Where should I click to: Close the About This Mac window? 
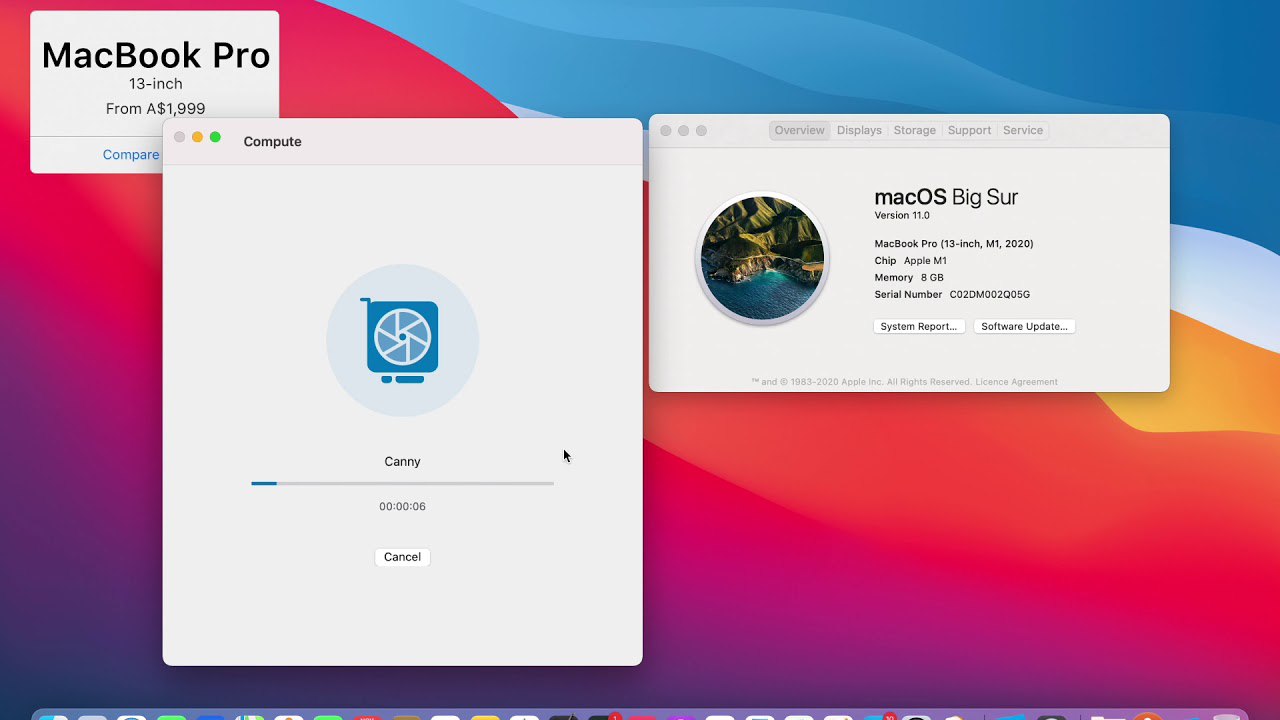point(665,131)
